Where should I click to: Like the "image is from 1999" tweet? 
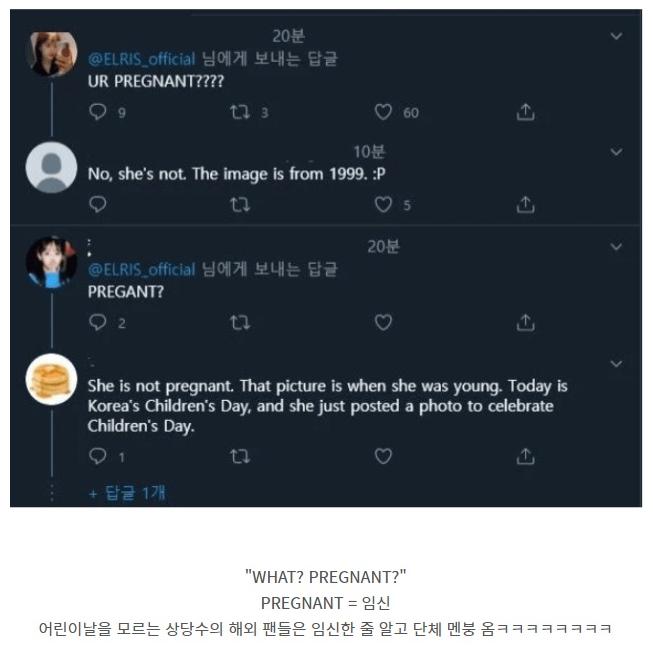tap(383, 205)
